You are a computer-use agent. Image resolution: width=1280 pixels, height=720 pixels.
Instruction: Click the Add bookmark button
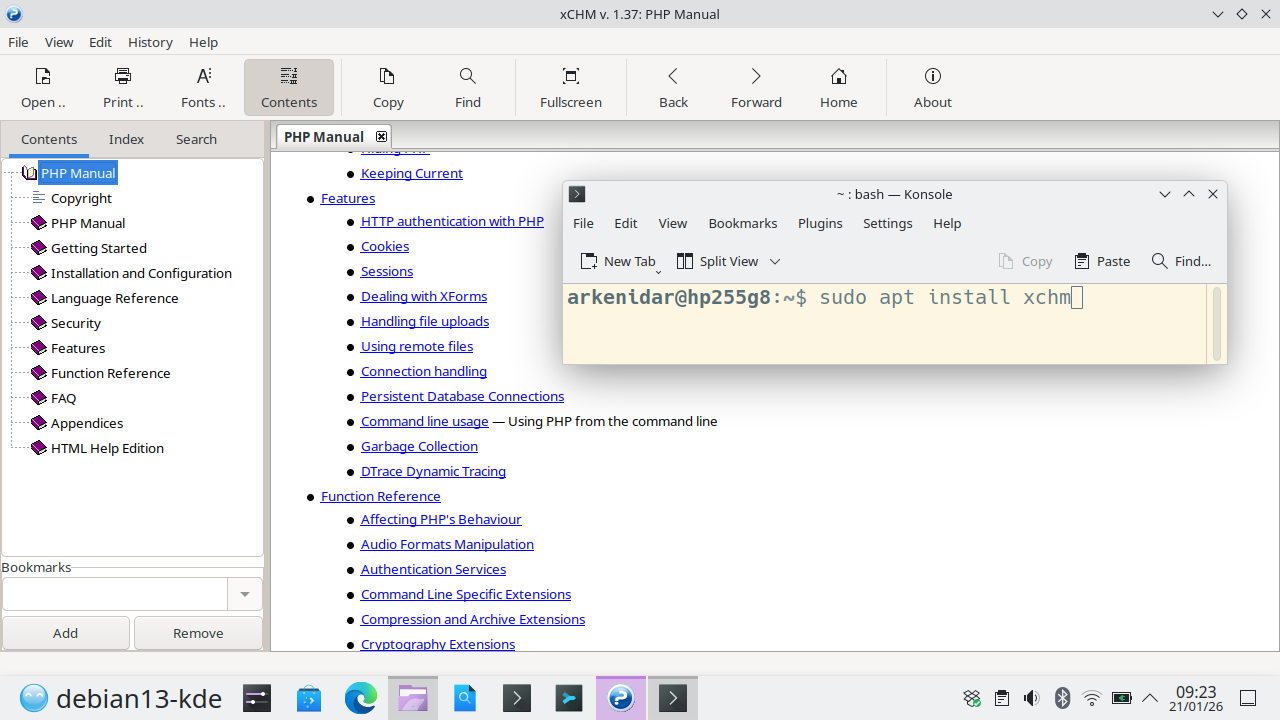click(66, 633)
